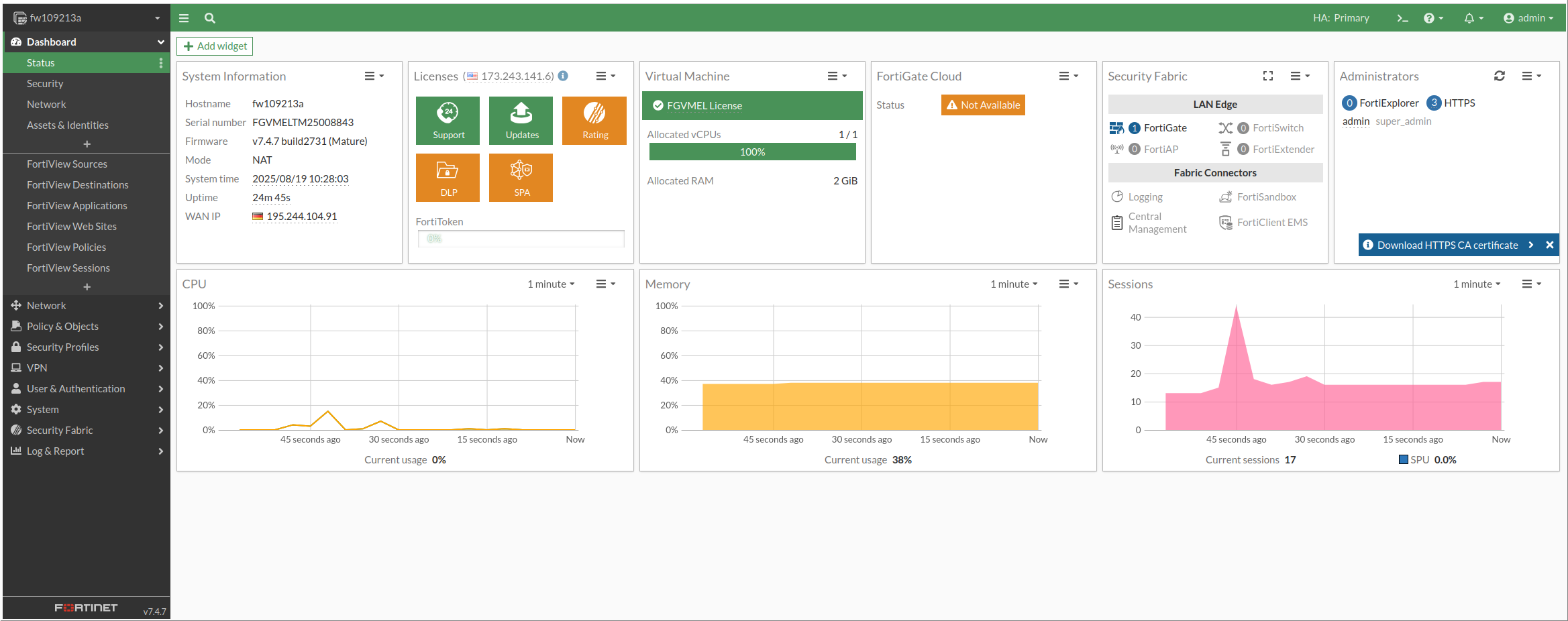
Task: Click the FGVMEL License bar
Action: 752,105
